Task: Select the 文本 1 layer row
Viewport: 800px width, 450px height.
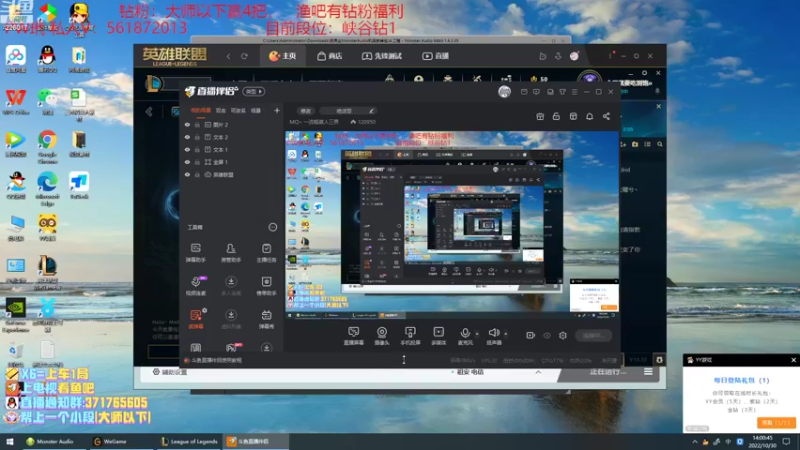Action: pos(231,149)
